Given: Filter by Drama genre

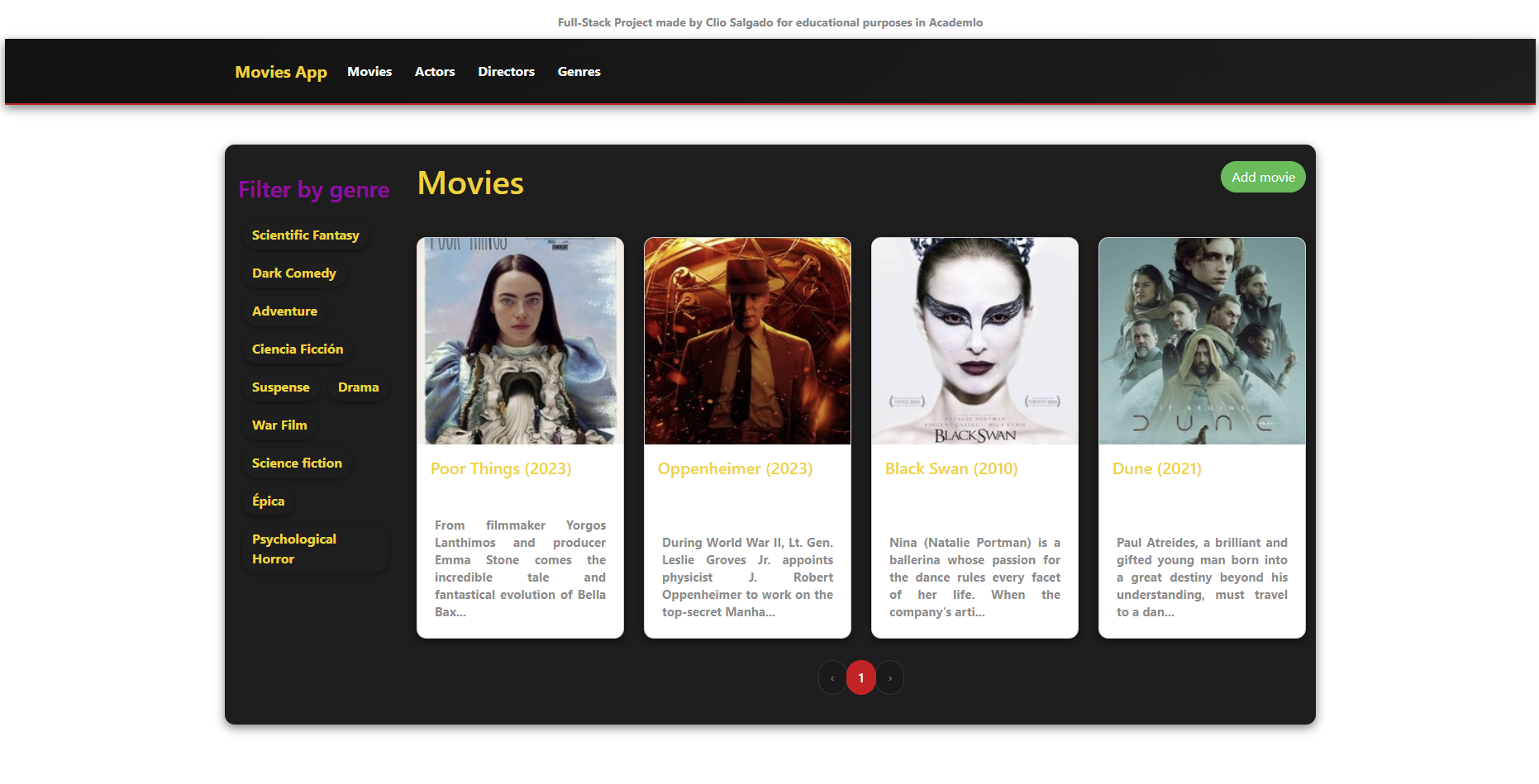Looking at the screenshot, I should coord(359,387).
